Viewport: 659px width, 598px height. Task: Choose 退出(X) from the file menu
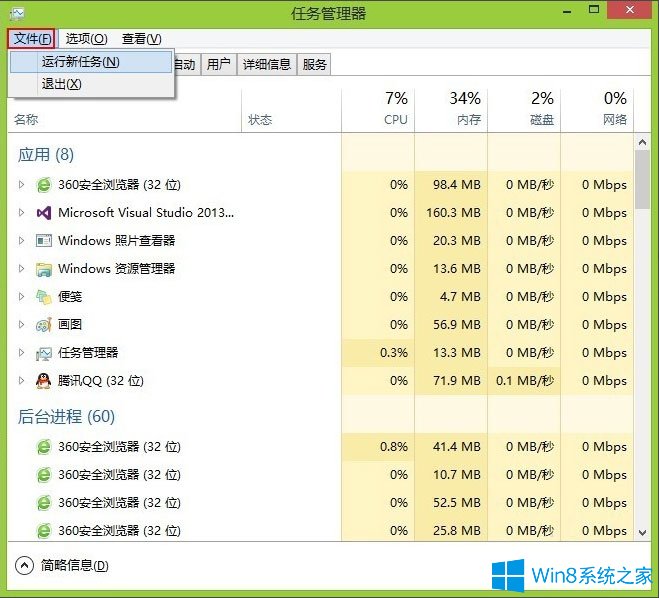point(61,84)
